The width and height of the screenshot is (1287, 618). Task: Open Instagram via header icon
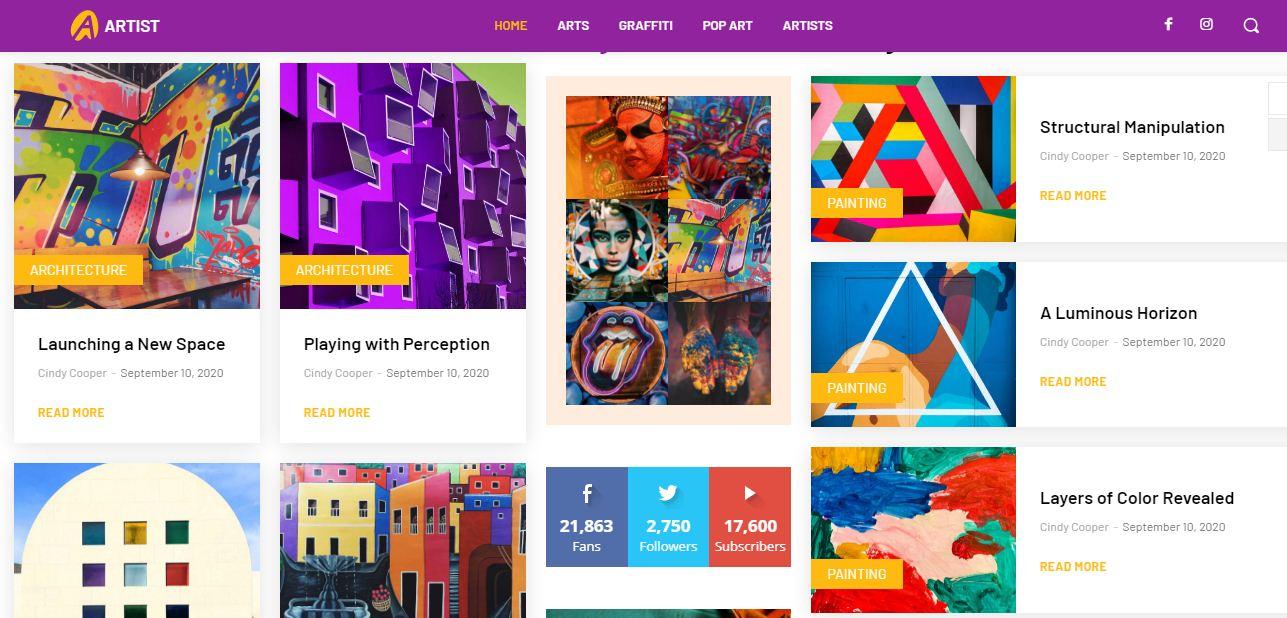(x=1206, y=25)
